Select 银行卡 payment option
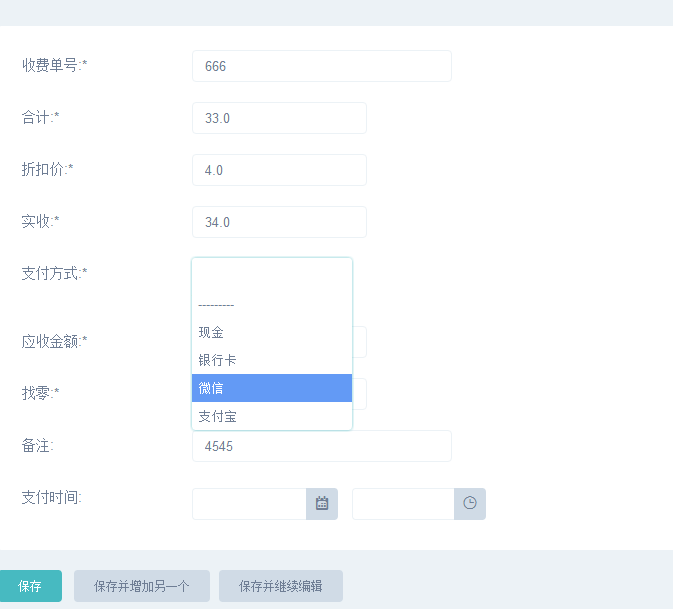 272,360
